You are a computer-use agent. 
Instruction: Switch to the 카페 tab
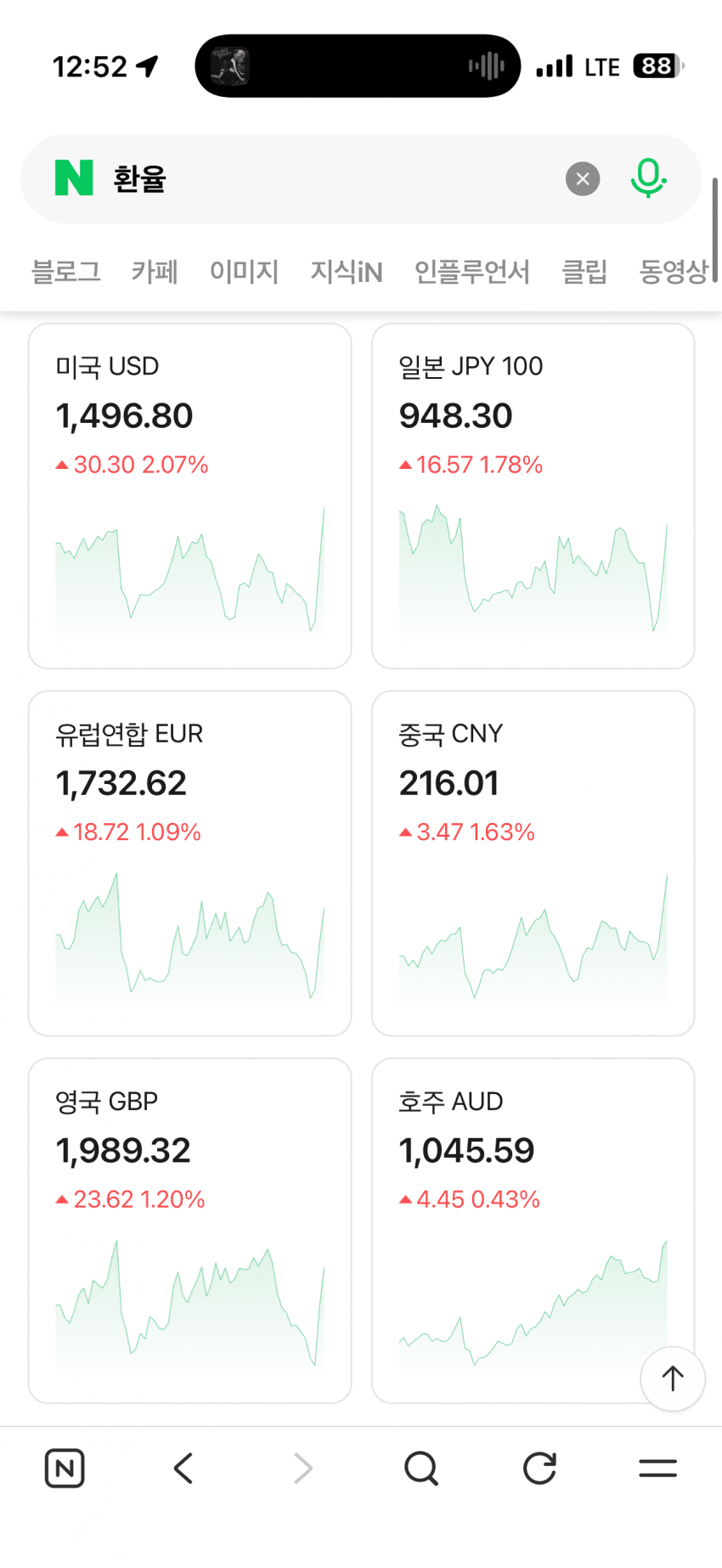click(155, 272)
